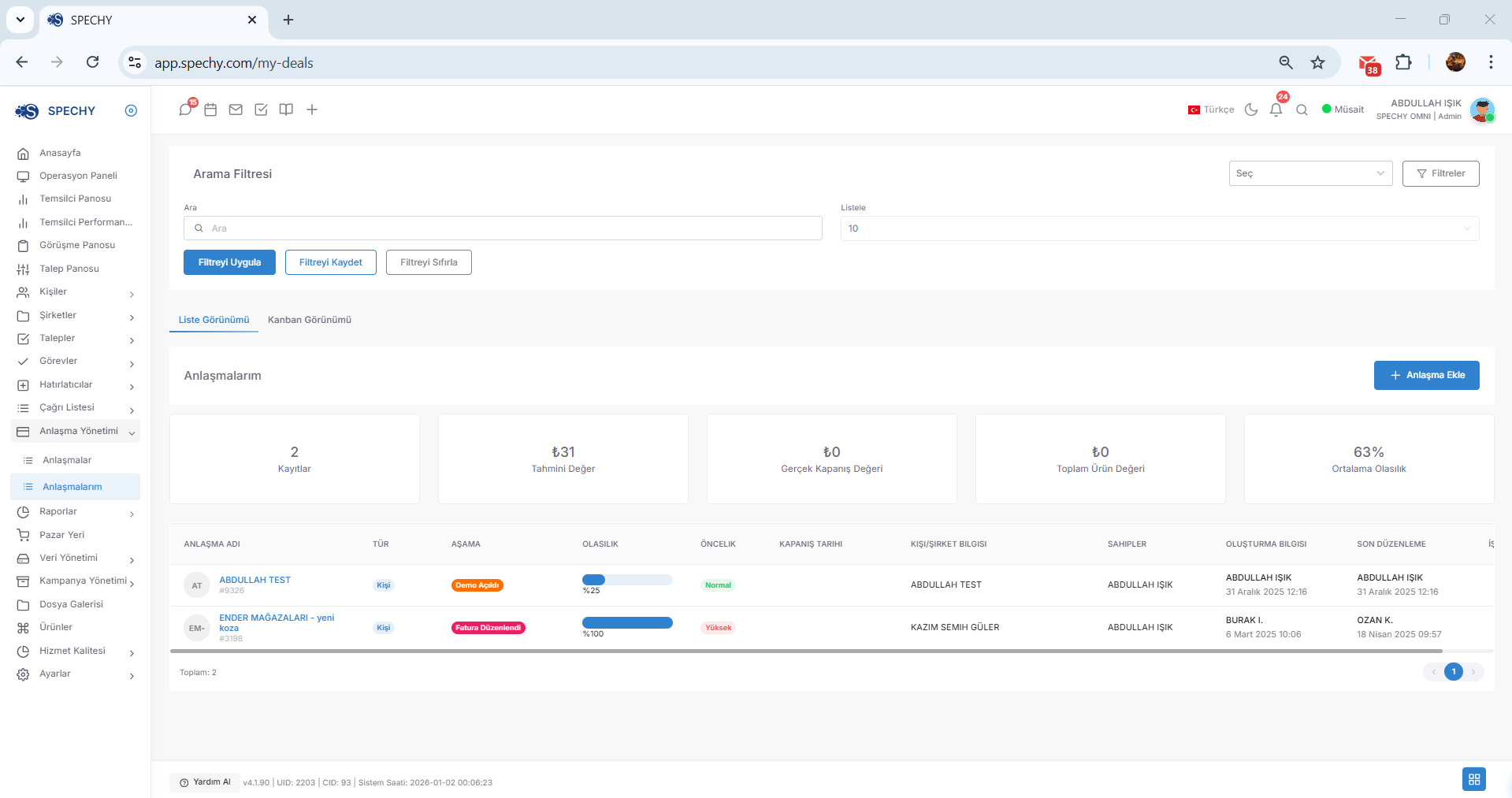Expand the Hatırlatıcılar sidebar menu
Screen dimensions: 1512x798
(75, 384)
